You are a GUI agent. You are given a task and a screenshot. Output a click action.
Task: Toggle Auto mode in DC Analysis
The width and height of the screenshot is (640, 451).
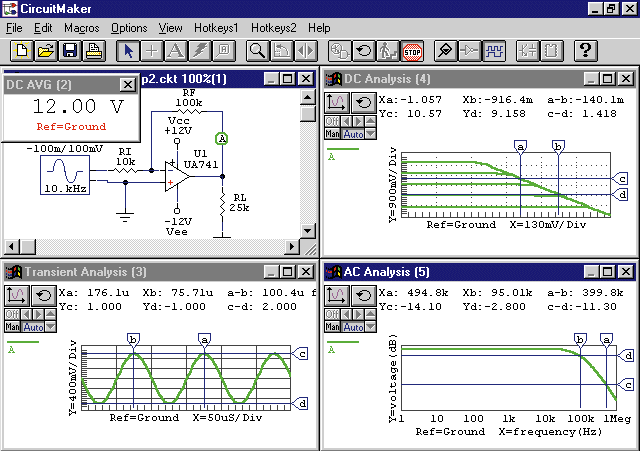coord(353,133)
